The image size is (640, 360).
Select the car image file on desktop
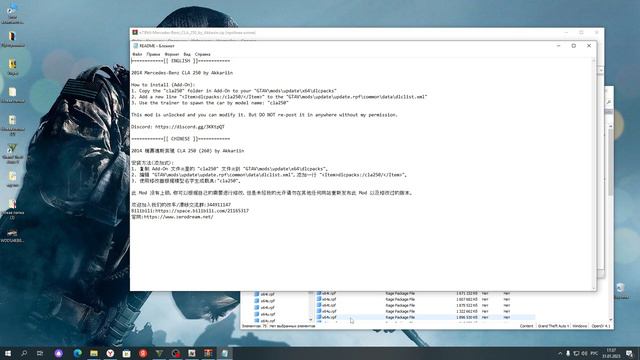[12, 236]
